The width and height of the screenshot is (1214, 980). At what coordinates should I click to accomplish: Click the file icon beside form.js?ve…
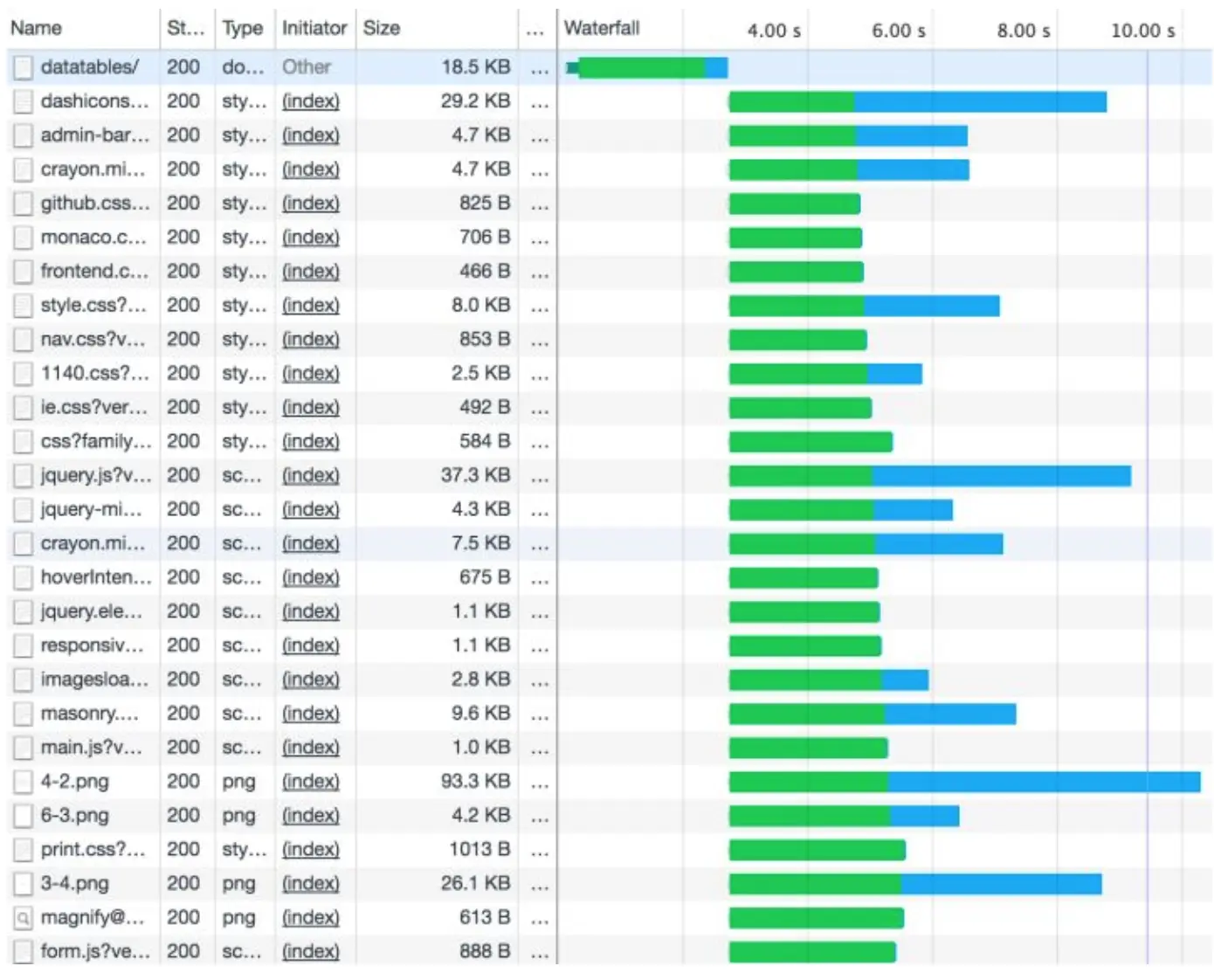tap(24, 951)
